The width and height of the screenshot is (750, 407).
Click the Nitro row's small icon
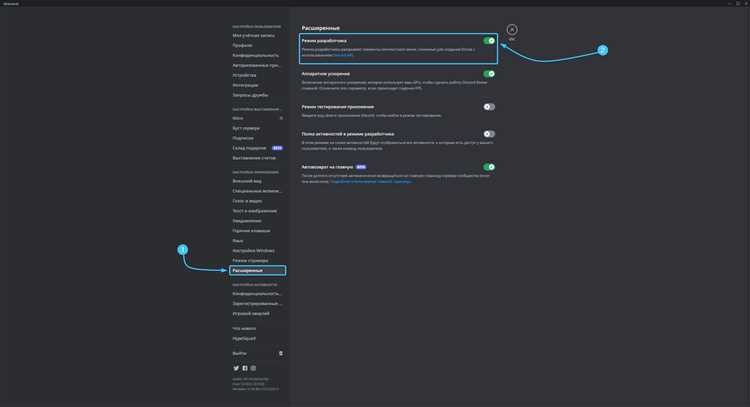click(281, 118)
